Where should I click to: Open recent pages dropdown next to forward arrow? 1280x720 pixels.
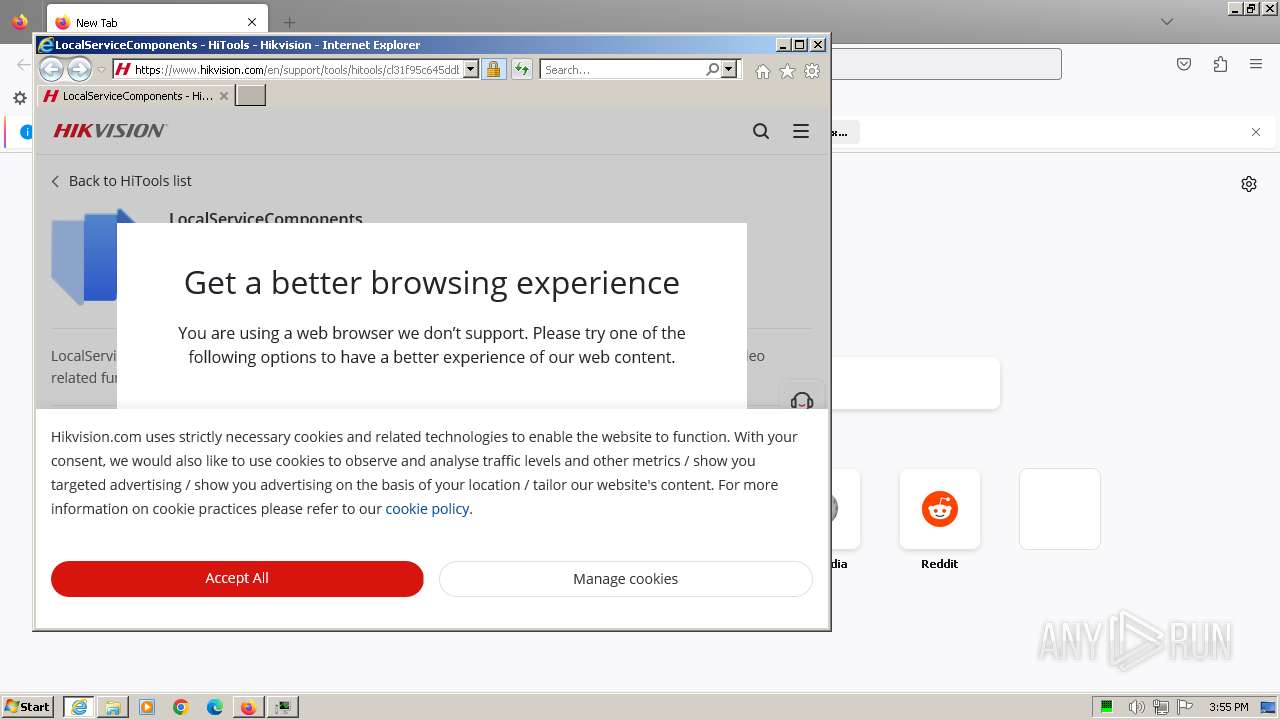click(x=101, y=70)
